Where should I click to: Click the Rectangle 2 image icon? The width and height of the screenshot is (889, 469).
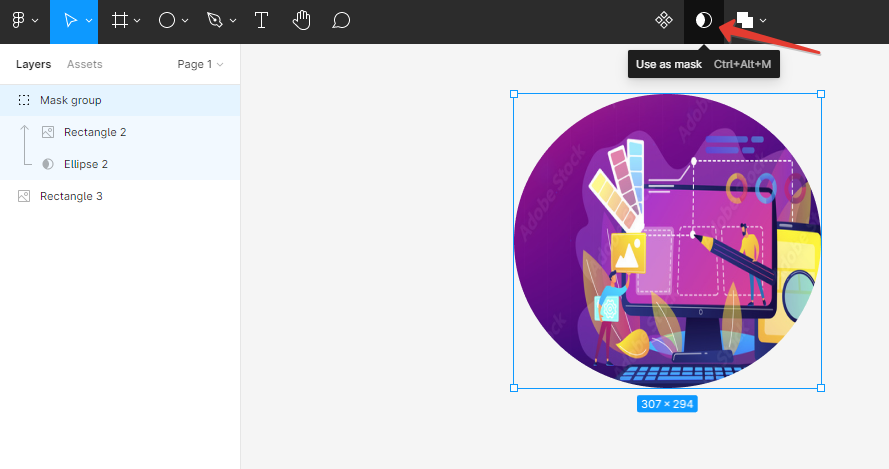click(48, 132)
